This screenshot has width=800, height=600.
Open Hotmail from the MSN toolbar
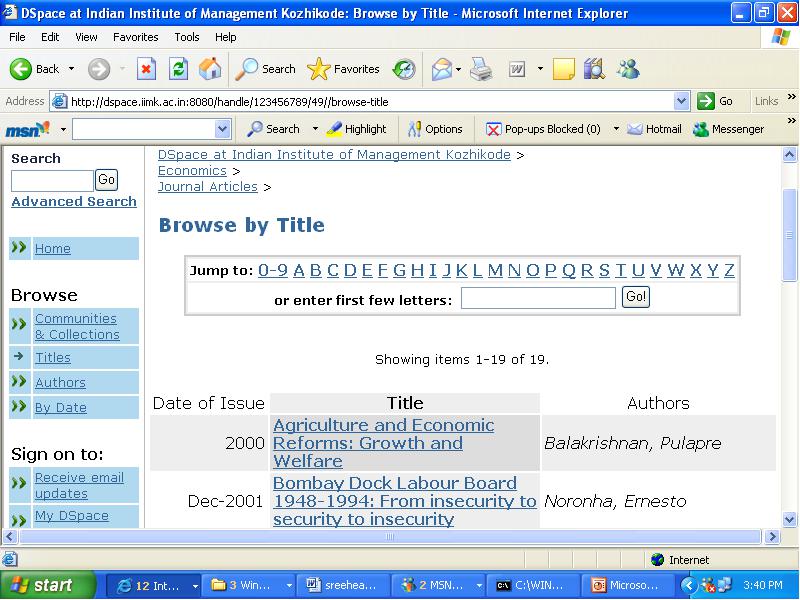pyautogui.click(x=654, y=129)
